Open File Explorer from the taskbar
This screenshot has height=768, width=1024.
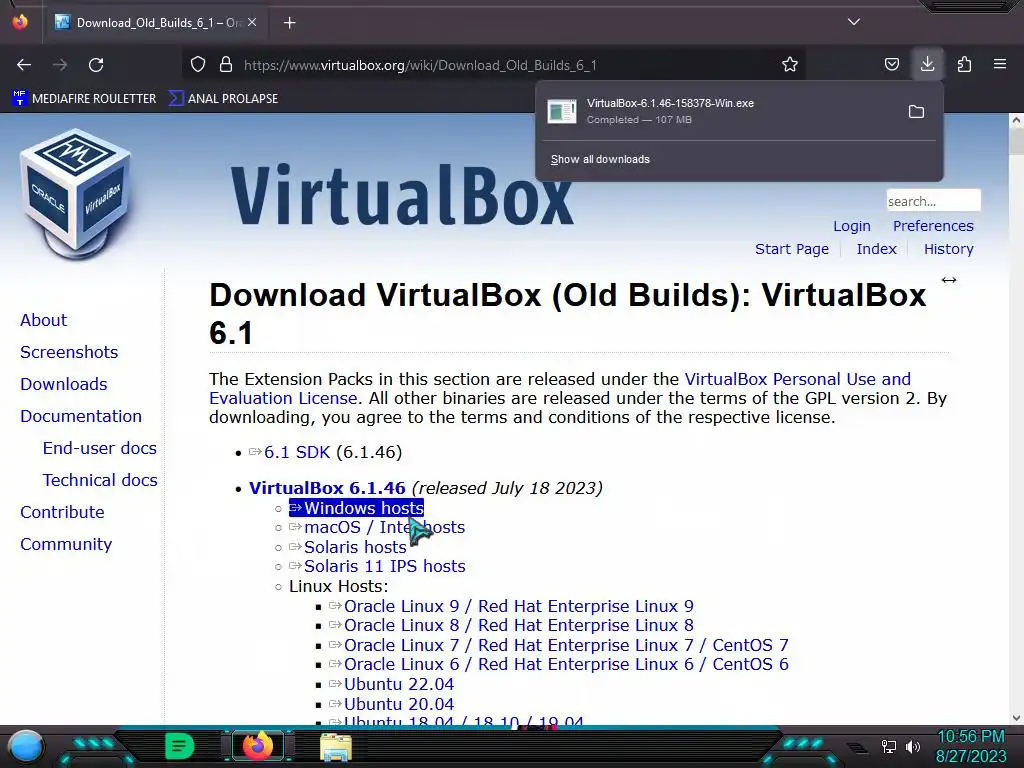point(336,746)
